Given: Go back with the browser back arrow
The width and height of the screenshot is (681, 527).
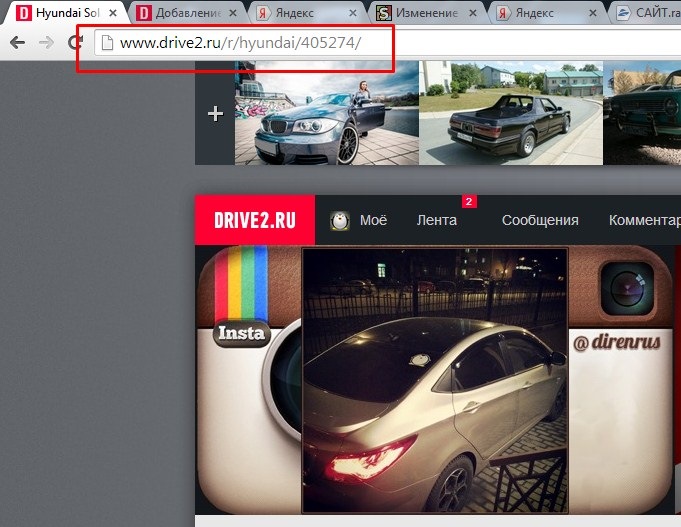Looking at the screenshot, I should 17,43.
